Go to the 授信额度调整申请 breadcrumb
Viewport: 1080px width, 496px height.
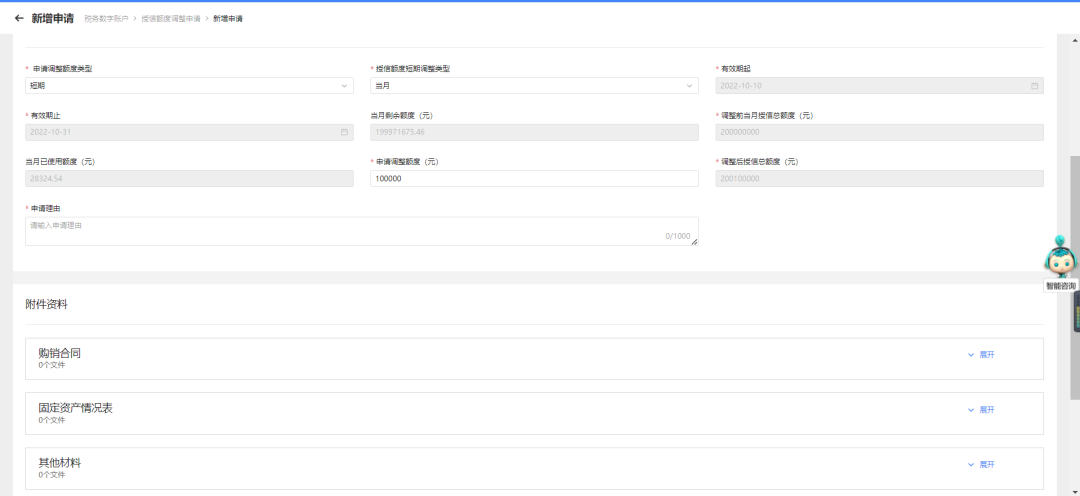tap(171, 19)
